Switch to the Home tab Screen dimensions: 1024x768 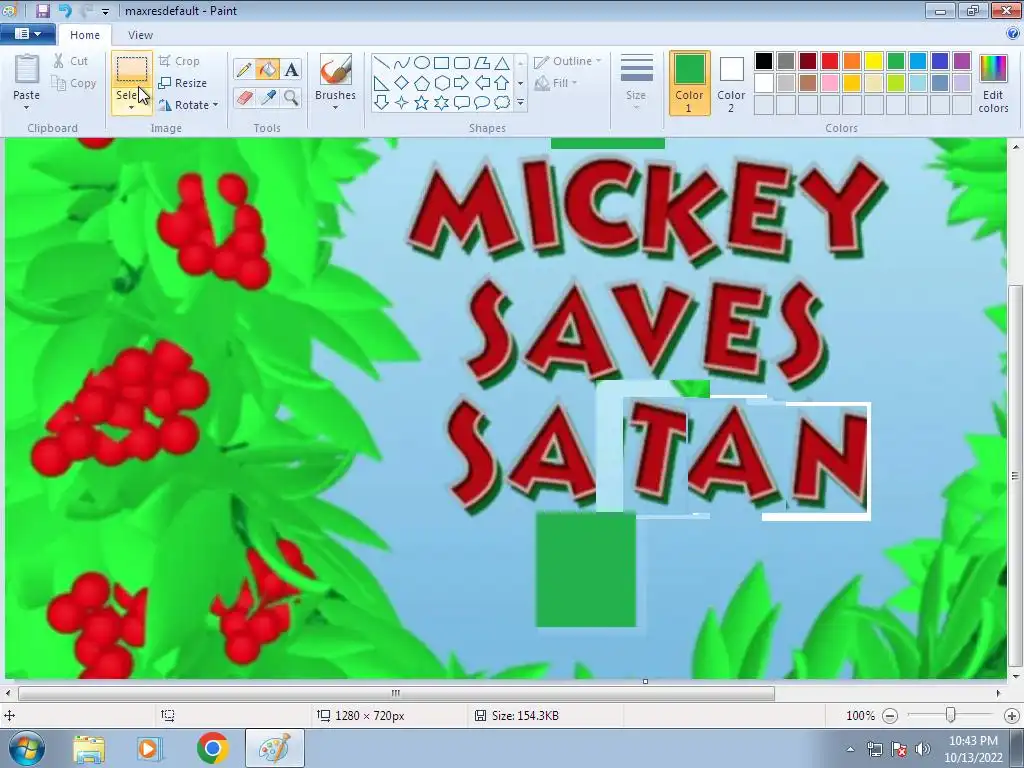(x=85, y=35)
